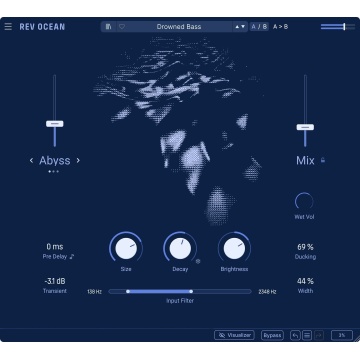Click the -3.1 dB Transient value

(55, 281)
